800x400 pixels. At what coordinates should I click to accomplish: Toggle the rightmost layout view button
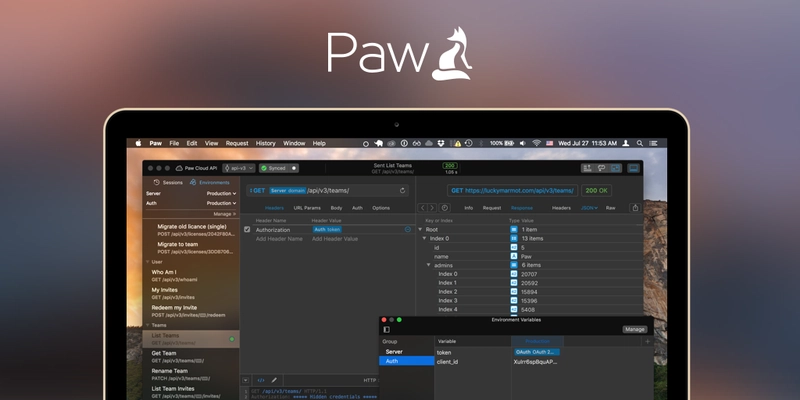pos(634,168)
